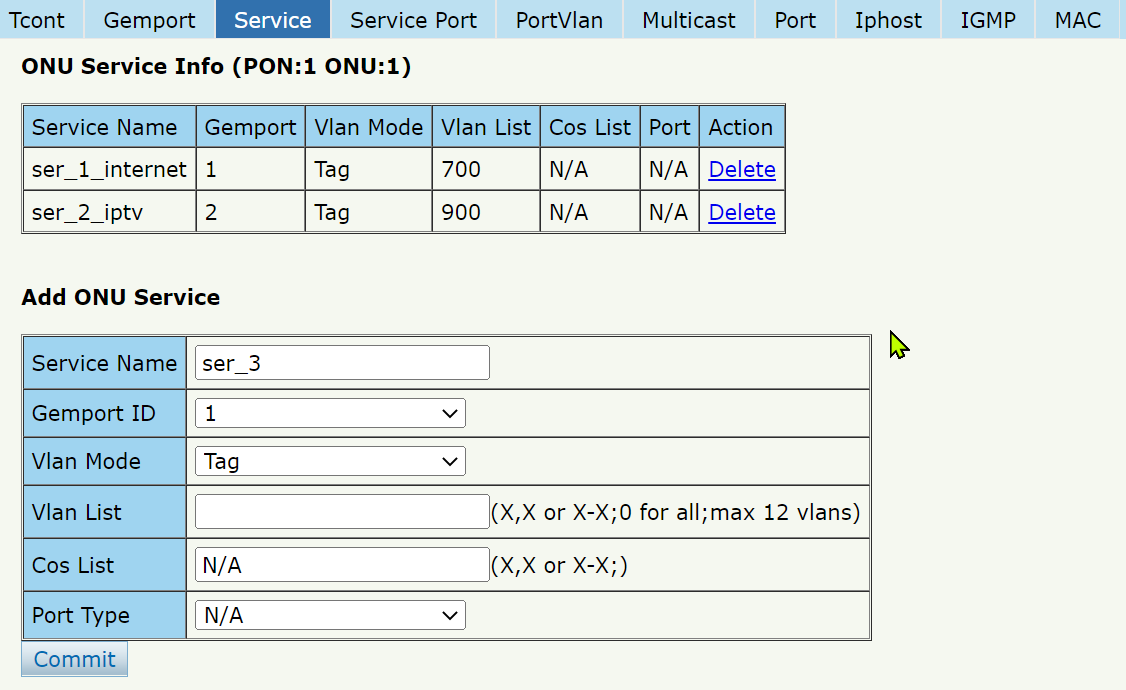Select the Service tab
The width and height of the screenshot is (1126, 690).
[272, 20]
